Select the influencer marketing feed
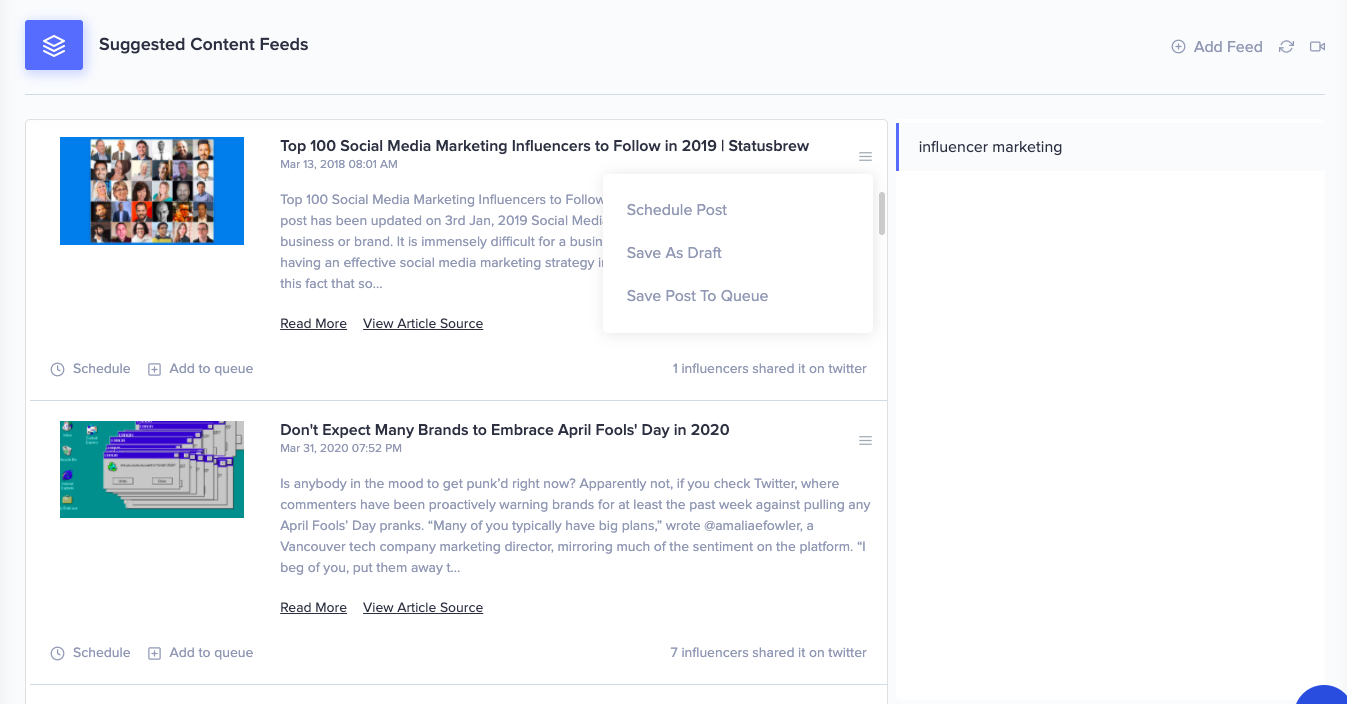 1110,147
